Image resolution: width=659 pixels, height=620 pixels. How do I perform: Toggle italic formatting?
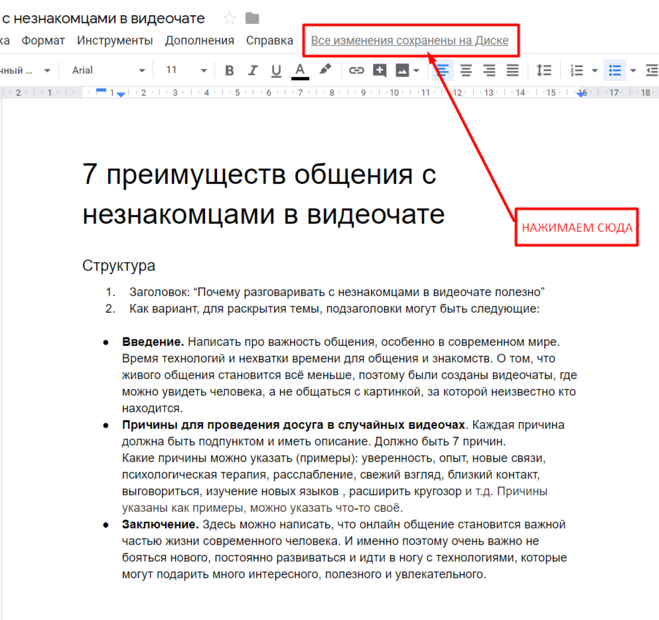coord(252,70)
